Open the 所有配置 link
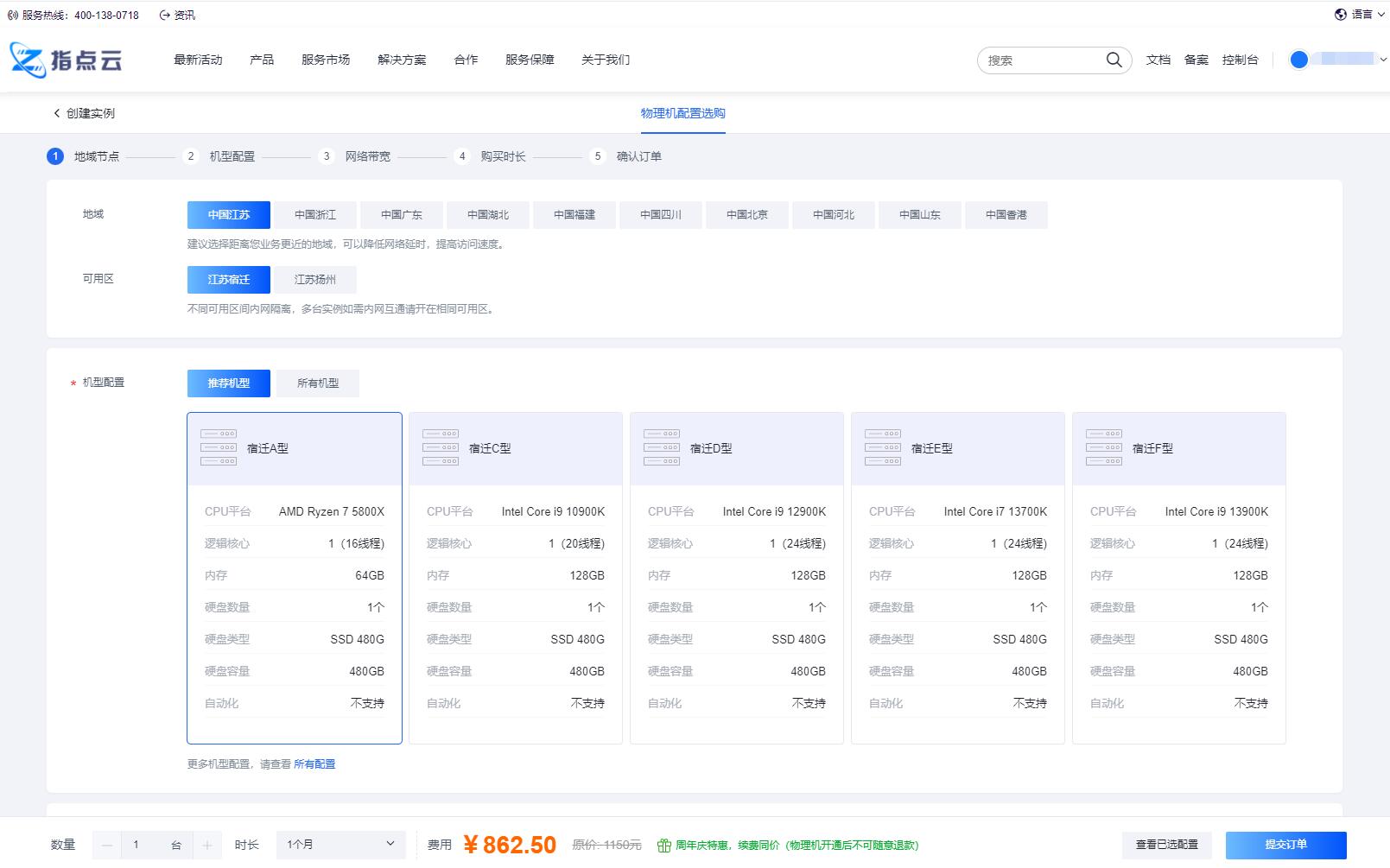This screenshot has width=1390, height=868. click(314, 764)
